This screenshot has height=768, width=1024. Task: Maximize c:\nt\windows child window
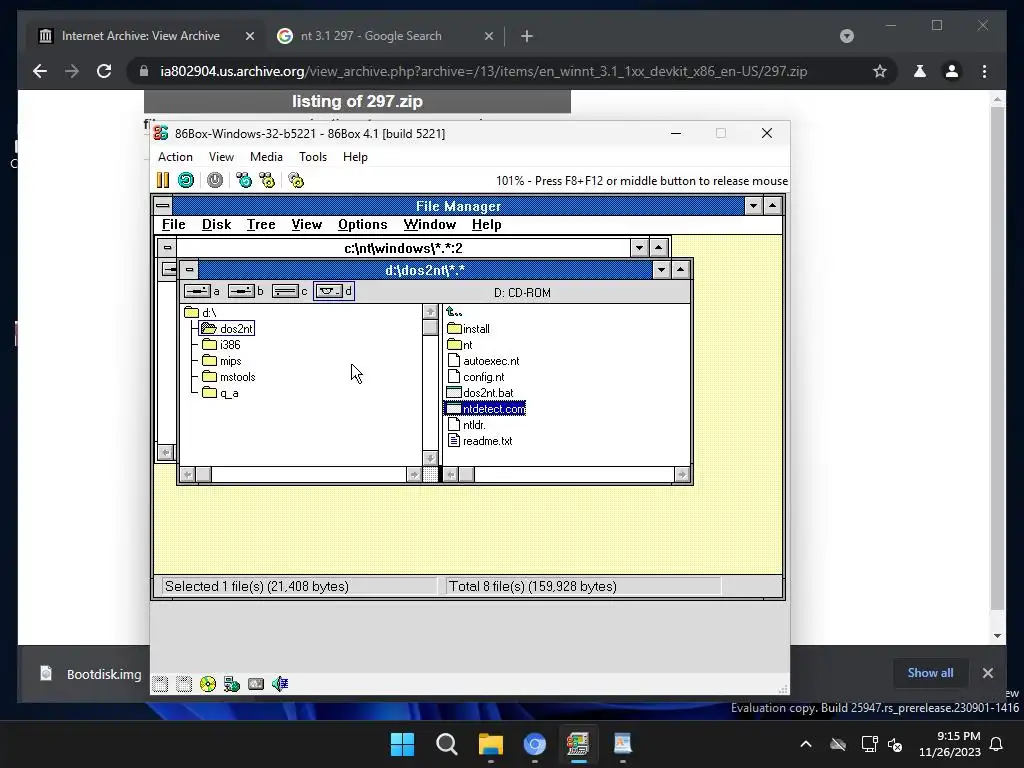tap(658, 248)
